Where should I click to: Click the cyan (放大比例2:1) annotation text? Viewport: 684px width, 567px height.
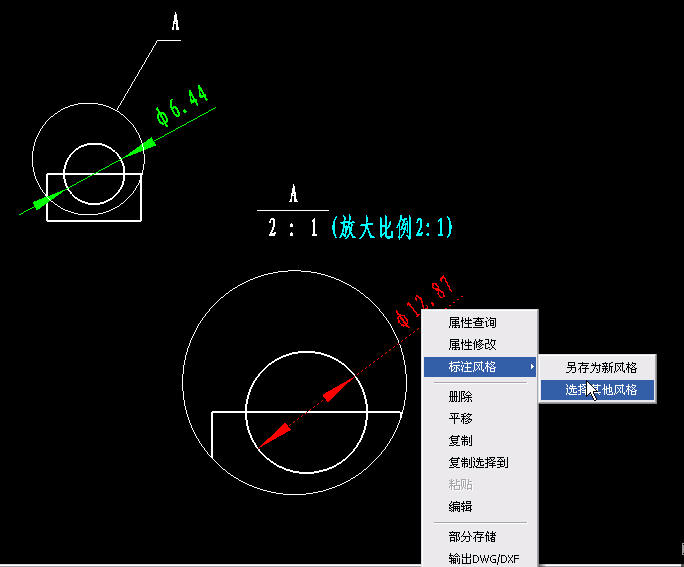click(392, 227)
